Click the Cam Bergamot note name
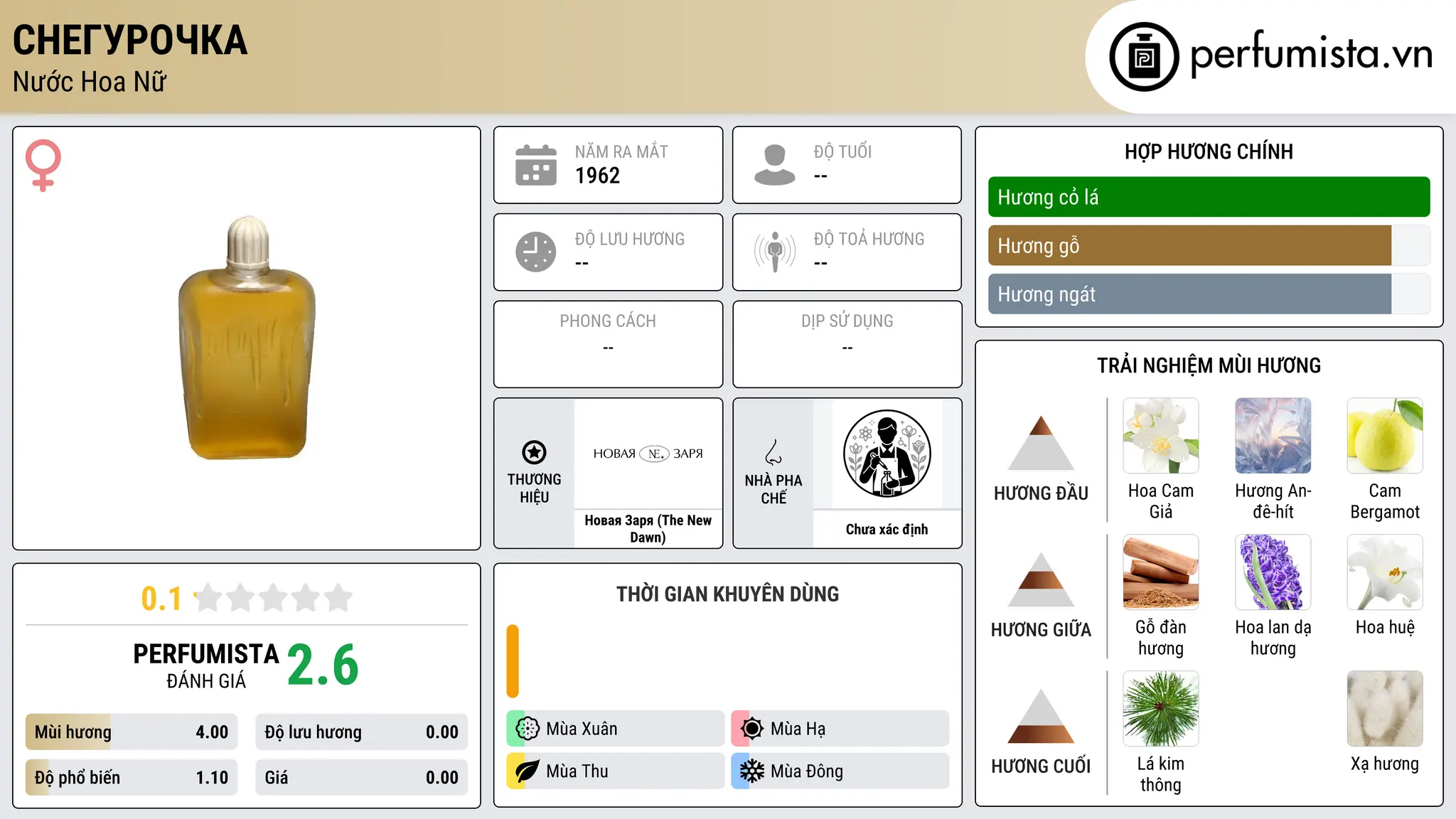The width and height of the screenshot is (1456, 819). point(1385,501)
